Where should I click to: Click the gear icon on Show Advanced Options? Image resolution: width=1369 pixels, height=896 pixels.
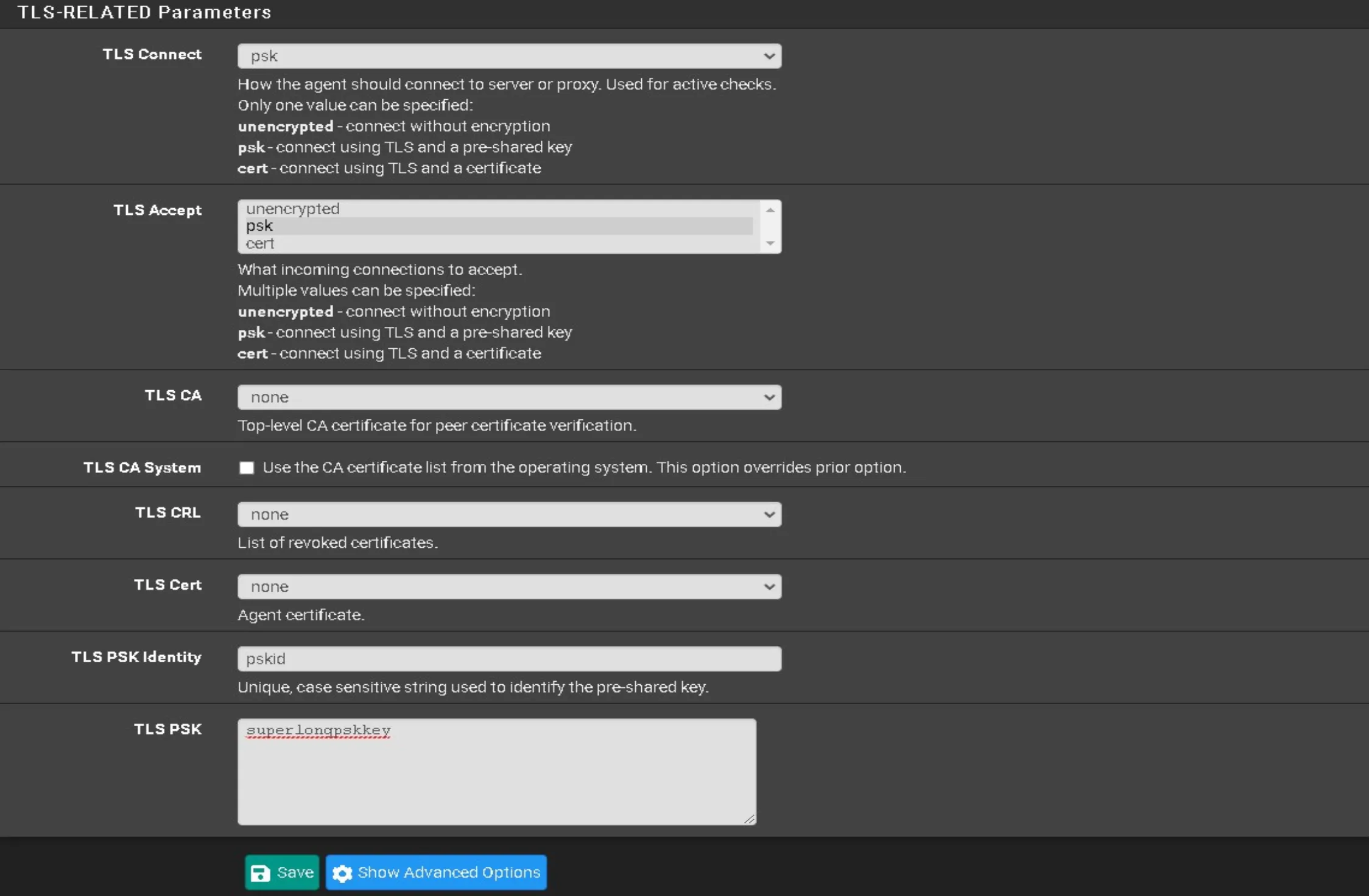(x=343, y=872)
